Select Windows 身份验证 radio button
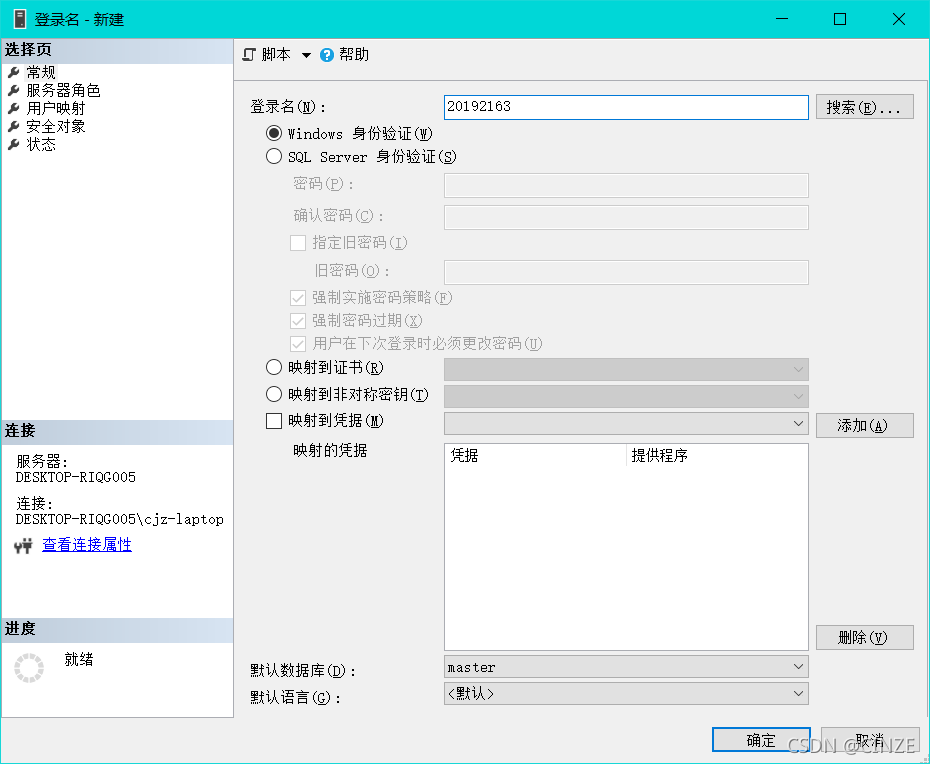The width and height of the screenshot is (930, 764). pos(273,133)
